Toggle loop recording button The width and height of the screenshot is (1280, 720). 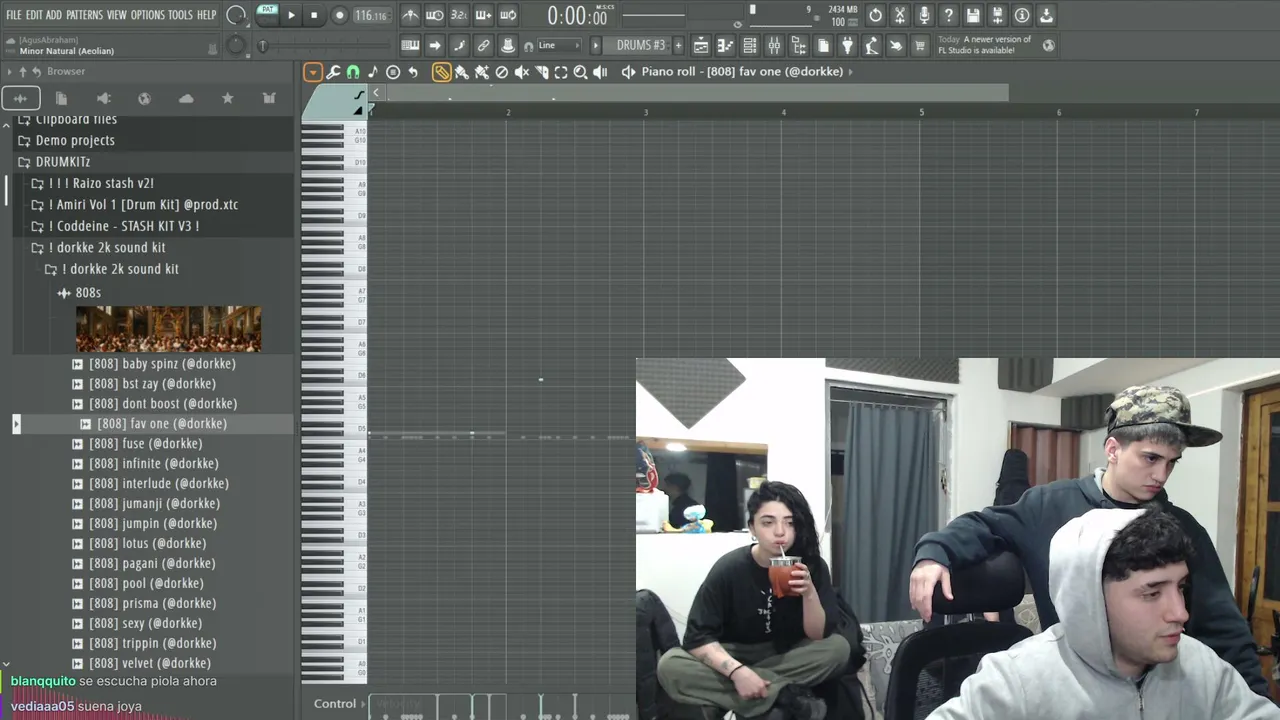click(x=508, y=15)
